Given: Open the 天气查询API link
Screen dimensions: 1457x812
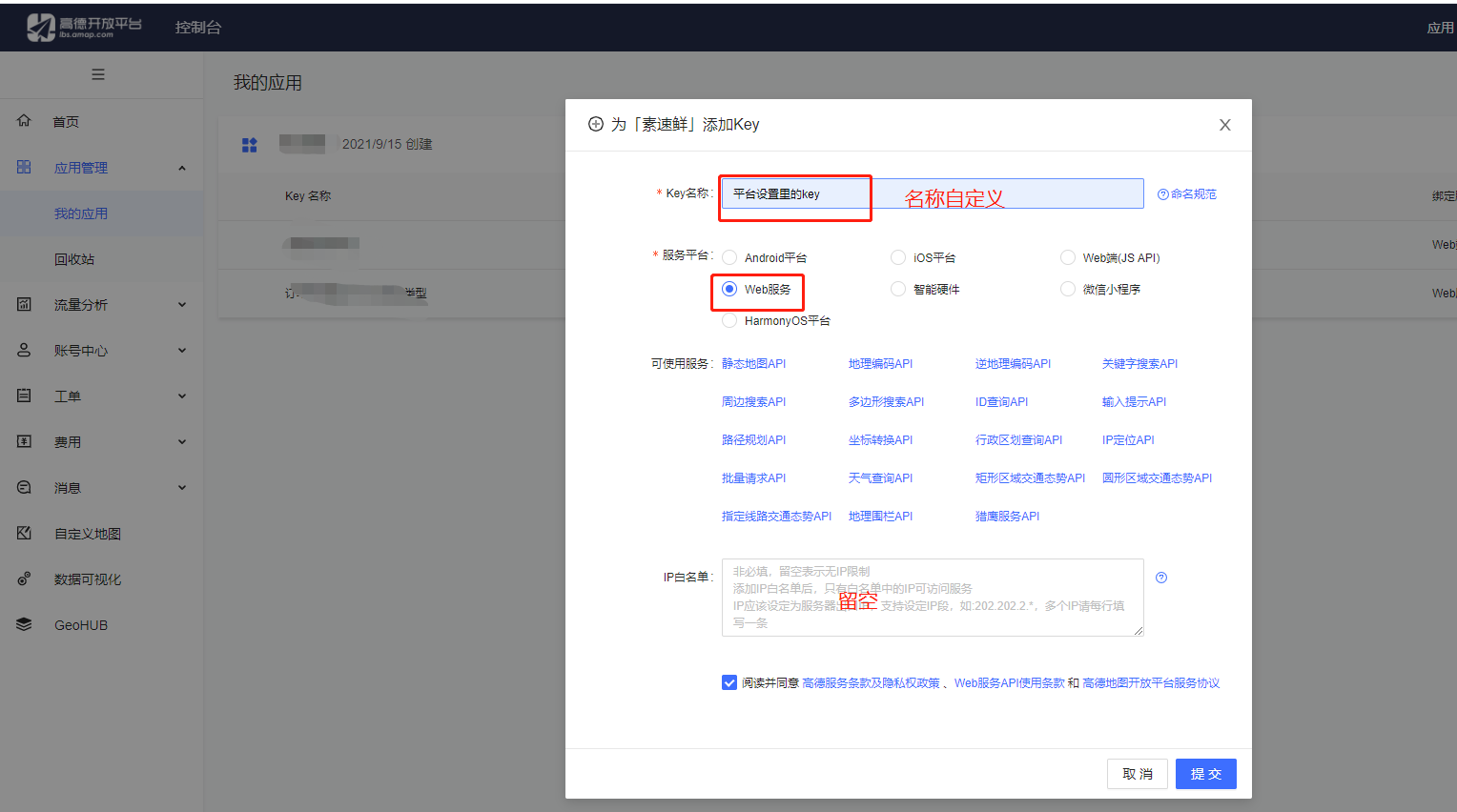Looking at the screenshot, I should 880,477.
